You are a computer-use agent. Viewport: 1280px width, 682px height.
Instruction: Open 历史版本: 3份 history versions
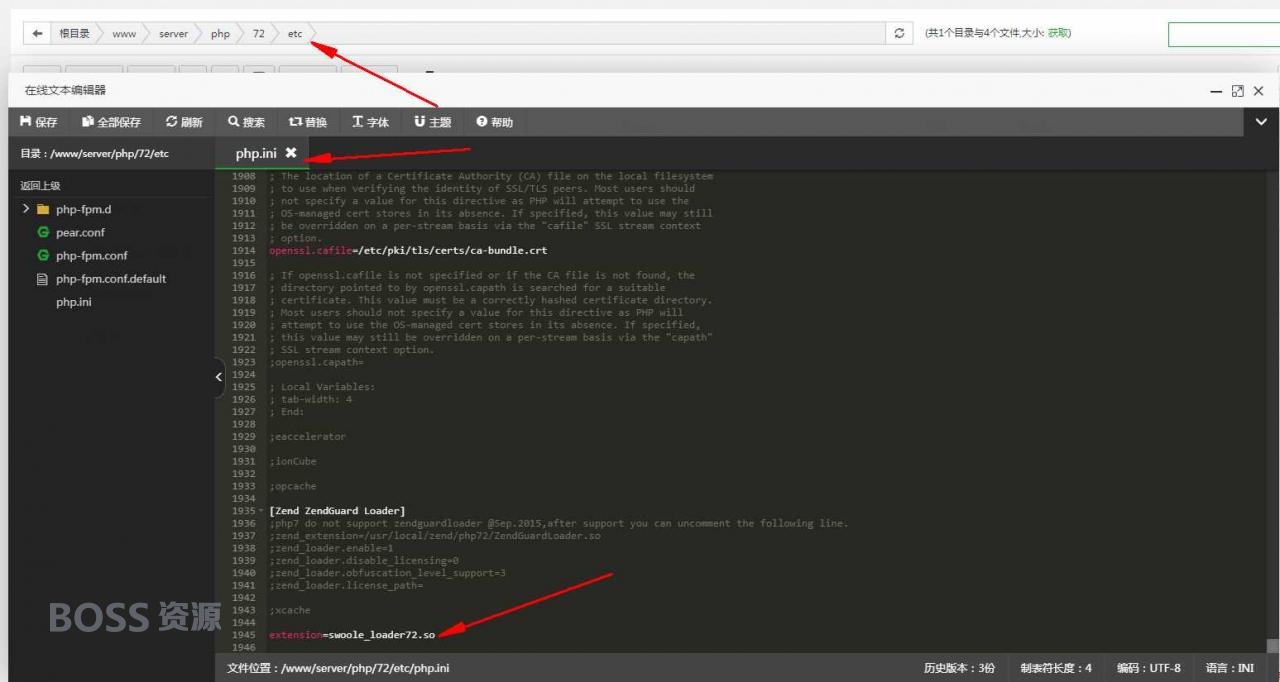tap(959, 668)
